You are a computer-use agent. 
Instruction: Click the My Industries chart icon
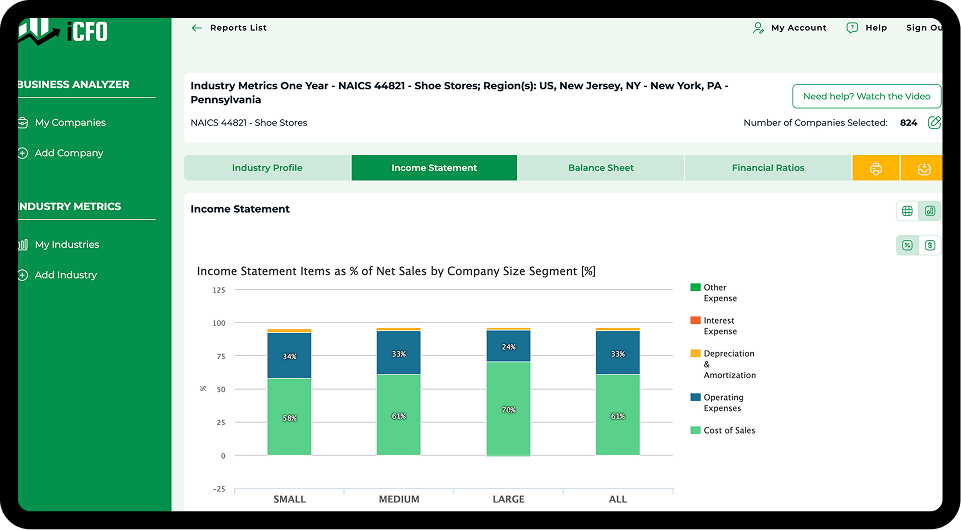23,245
